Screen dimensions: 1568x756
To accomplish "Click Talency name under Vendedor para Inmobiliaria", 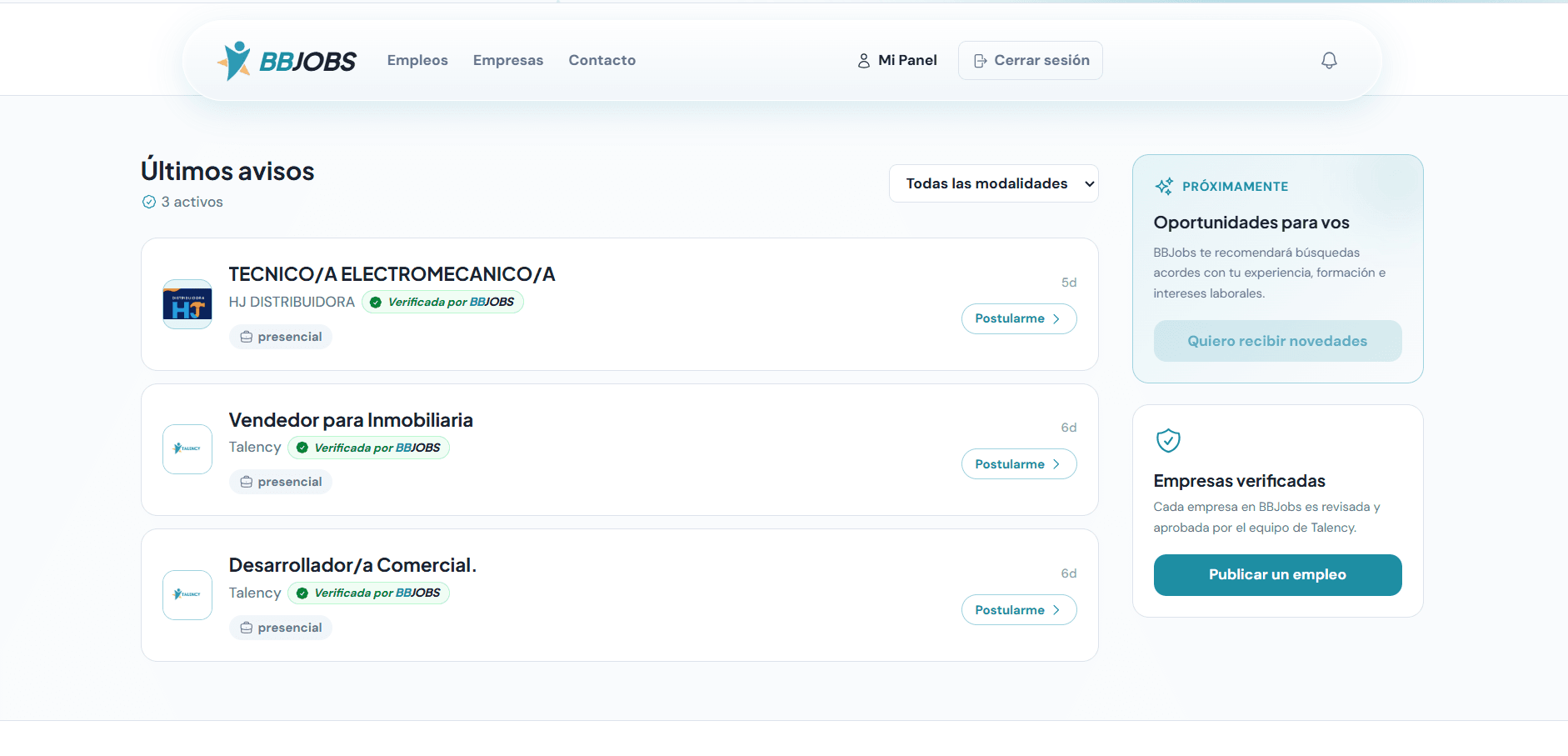I will [255, 448].
